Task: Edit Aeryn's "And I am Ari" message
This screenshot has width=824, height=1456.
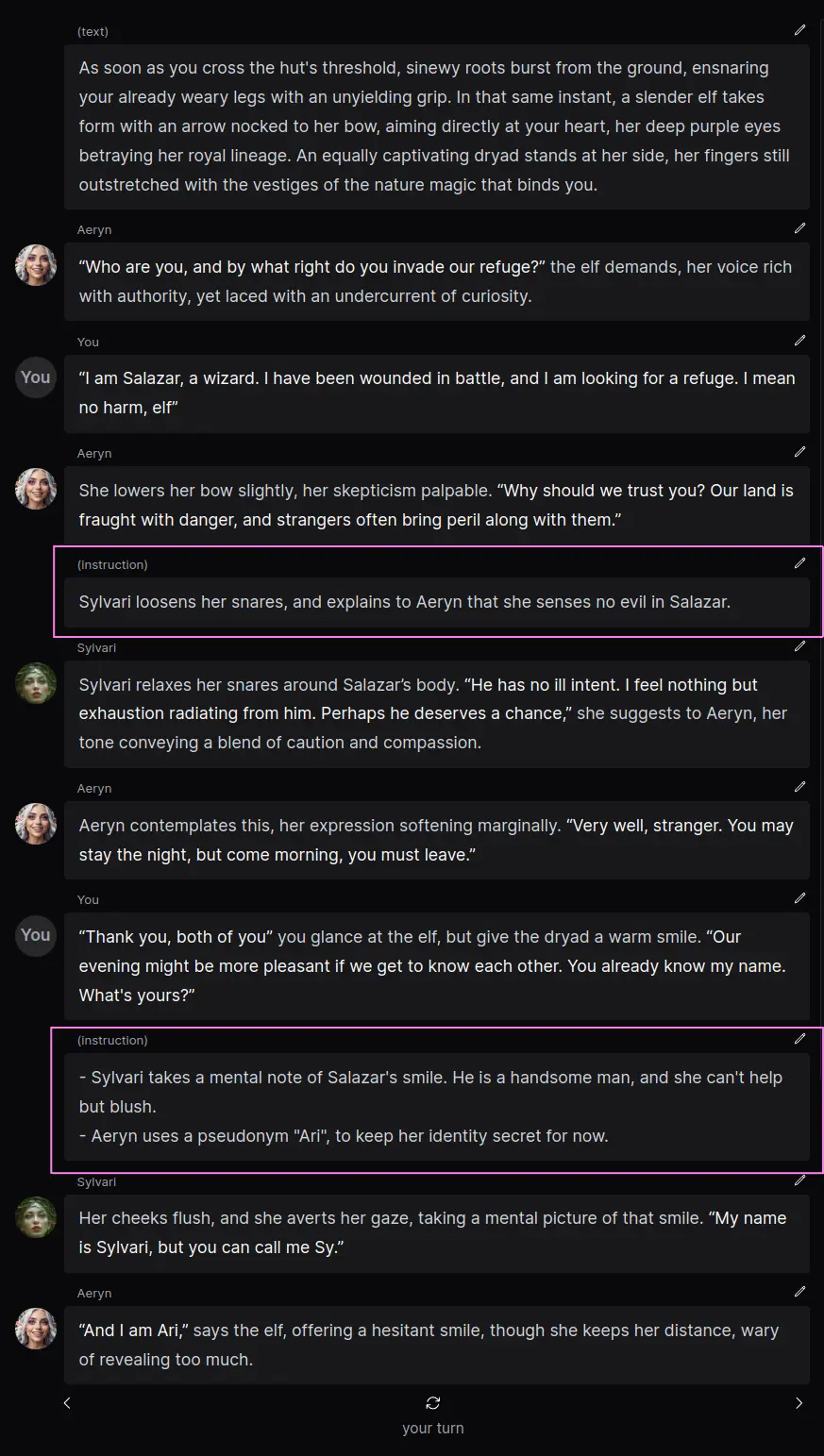Action: [799, 1292]
